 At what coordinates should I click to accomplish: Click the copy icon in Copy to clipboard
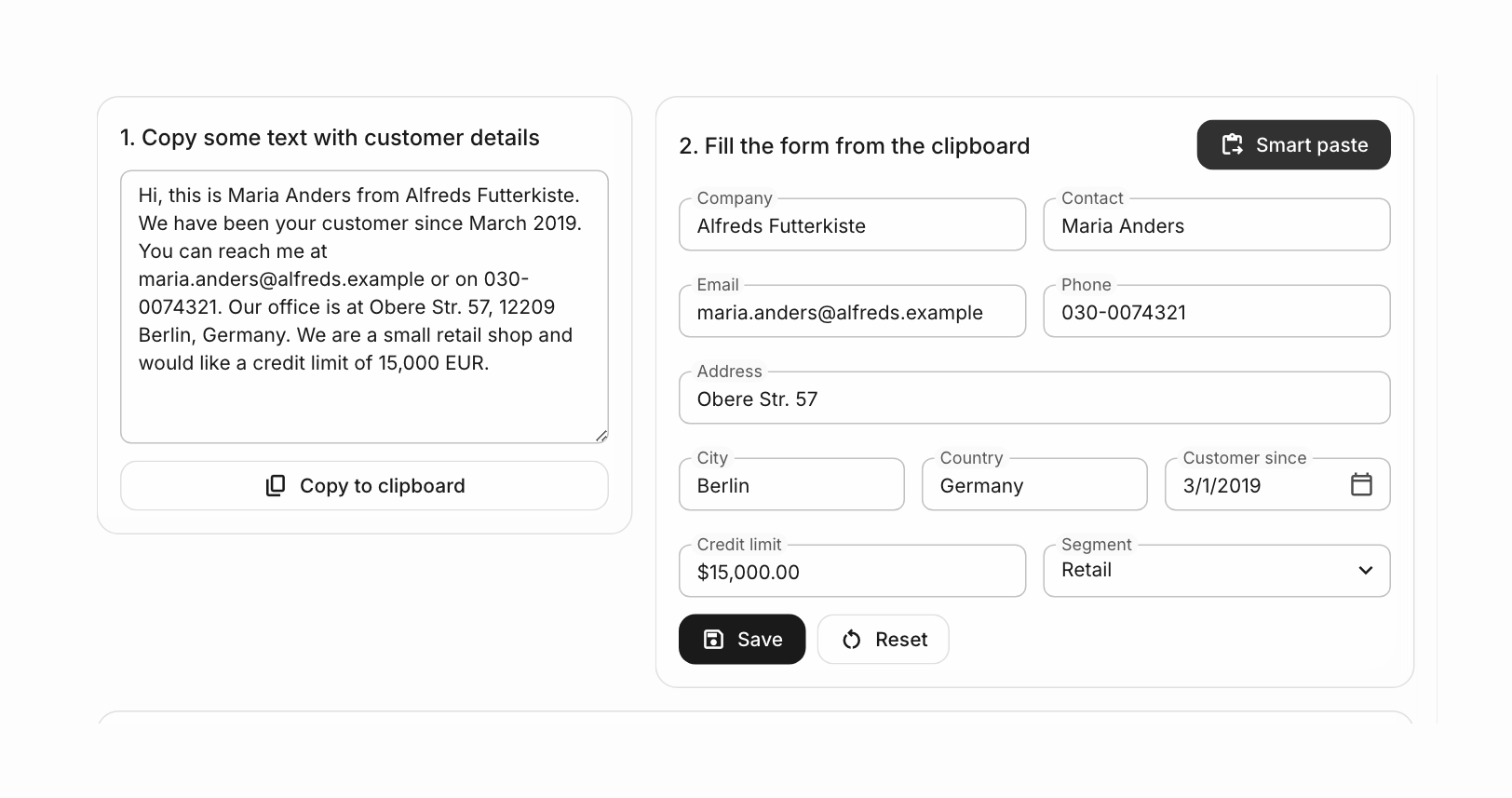click(x=276, y=486)
